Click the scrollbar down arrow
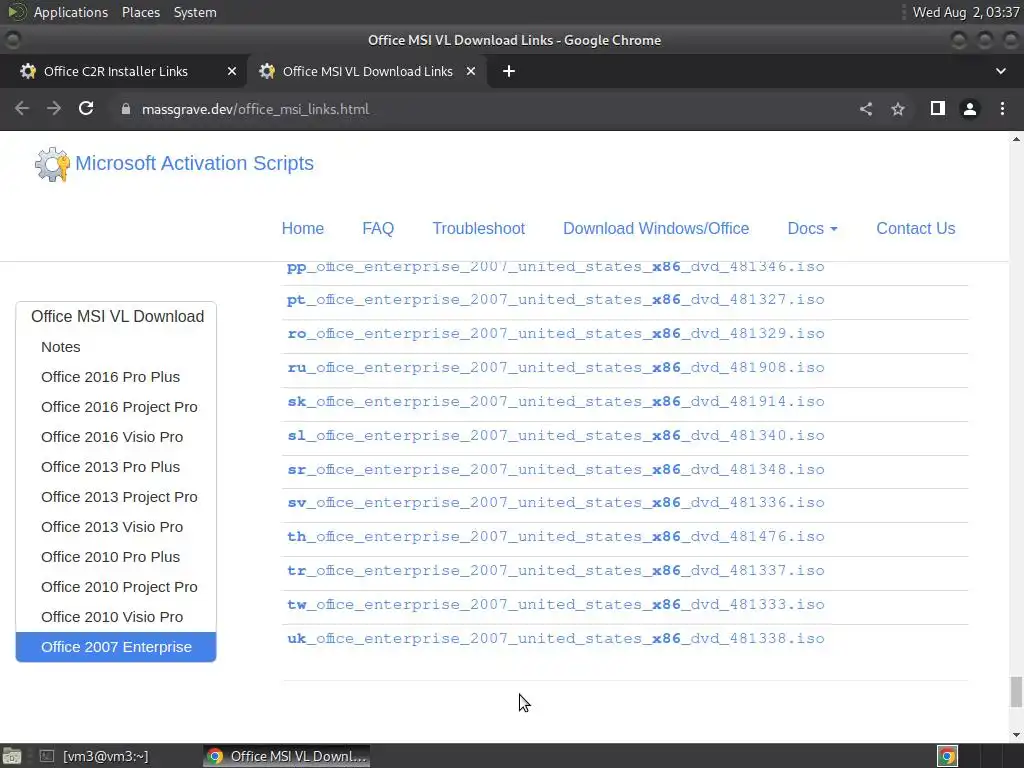Screen dimensions: 1024x768 pyautogui.click(x=1016, y=735)
